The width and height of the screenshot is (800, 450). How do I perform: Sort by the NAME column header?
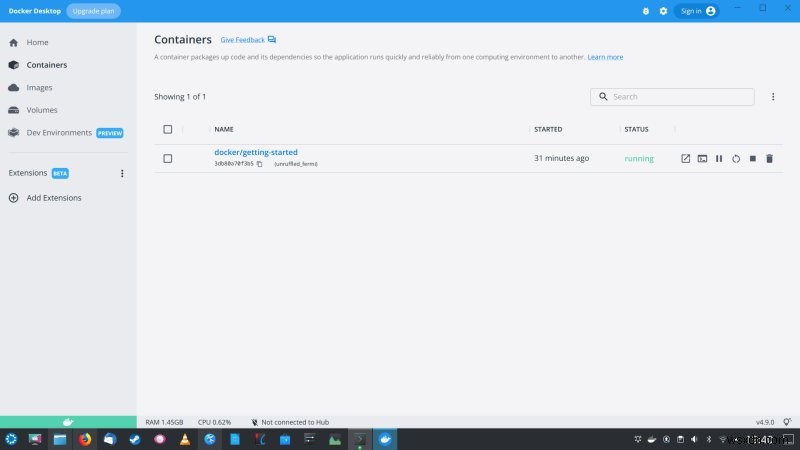pyautogui.click(x=224, y=129)
